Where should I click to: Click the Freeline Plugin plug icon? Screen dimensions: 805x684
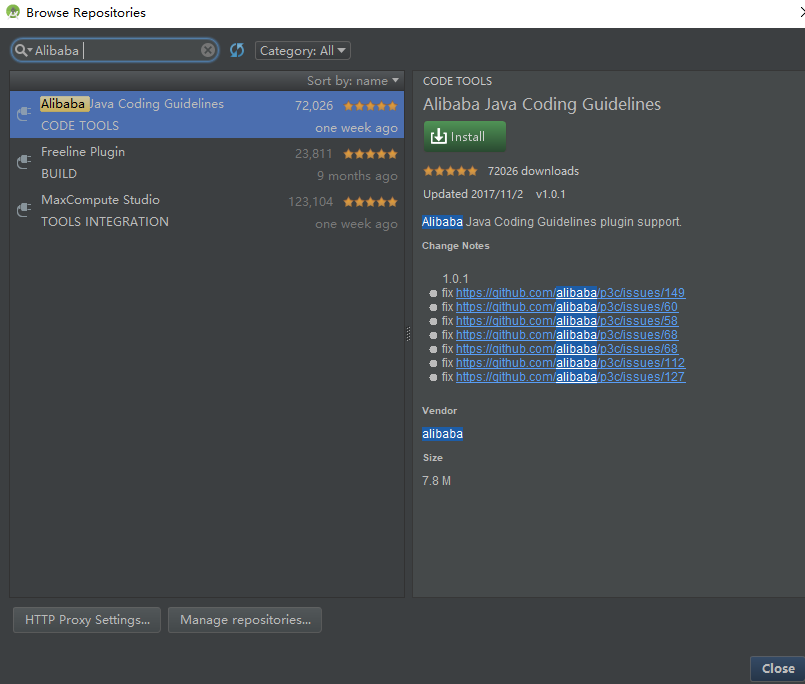pos(24,162)
